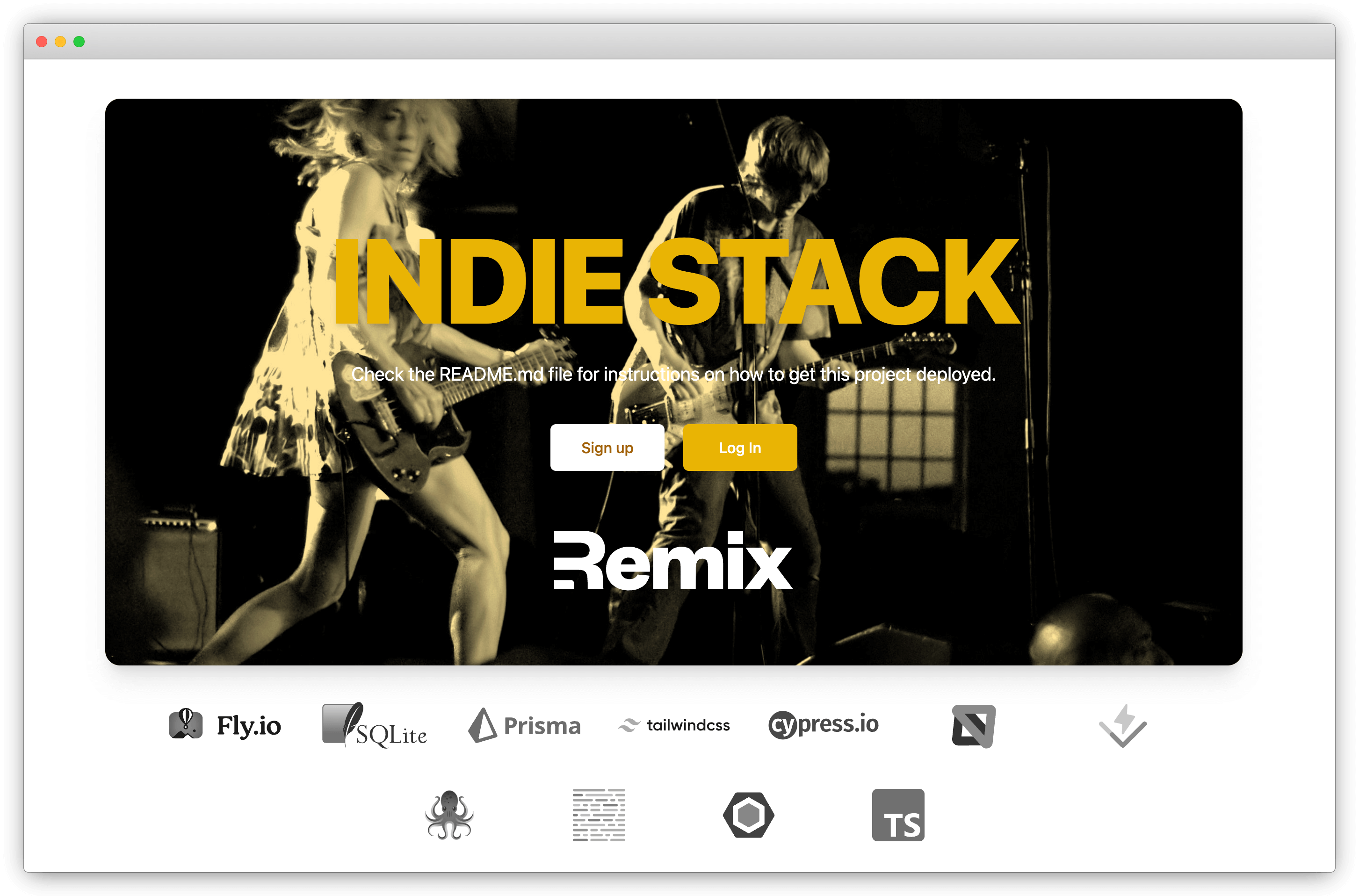Click the INDIE STACK heading
This screenshot has width=1359, height=896.
pos(677,281)
